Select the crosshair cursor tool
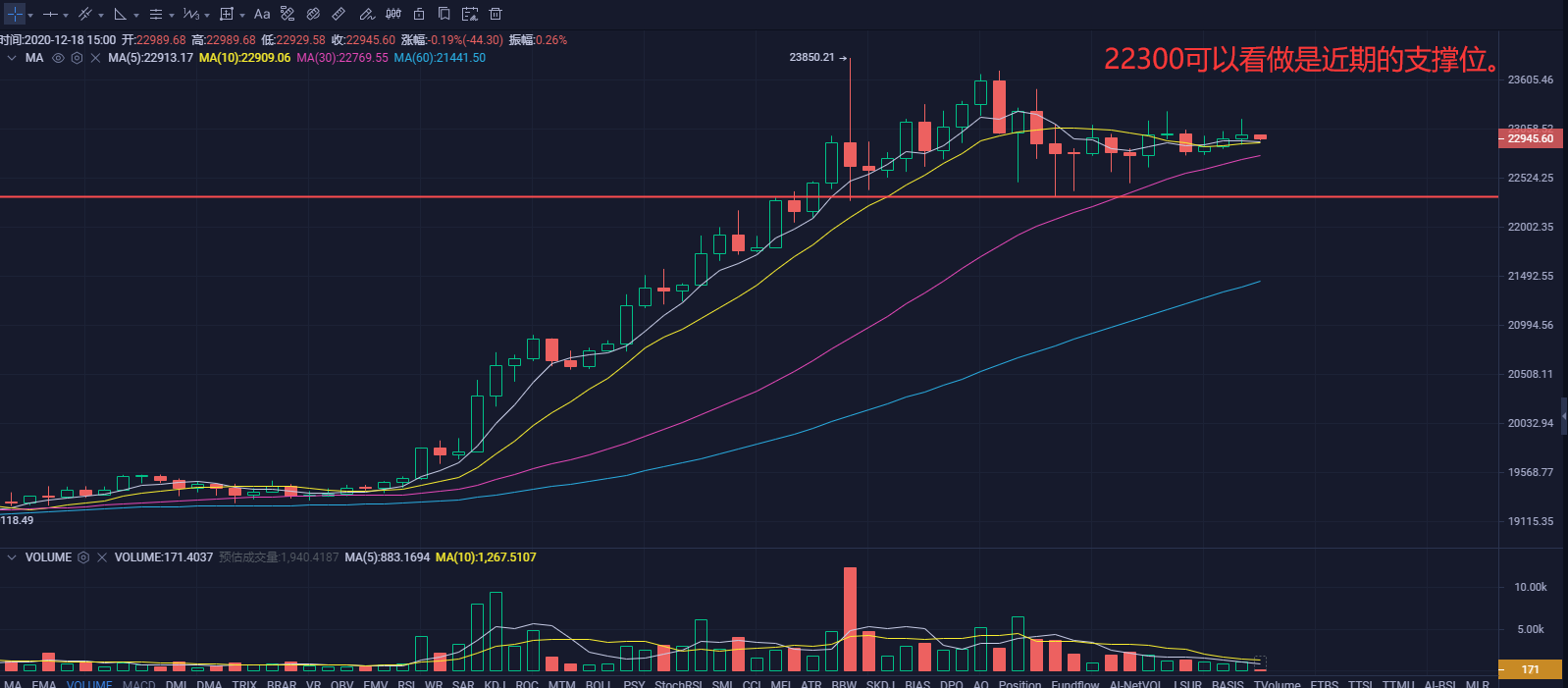The image size is (1568, 688). (15, 14)
